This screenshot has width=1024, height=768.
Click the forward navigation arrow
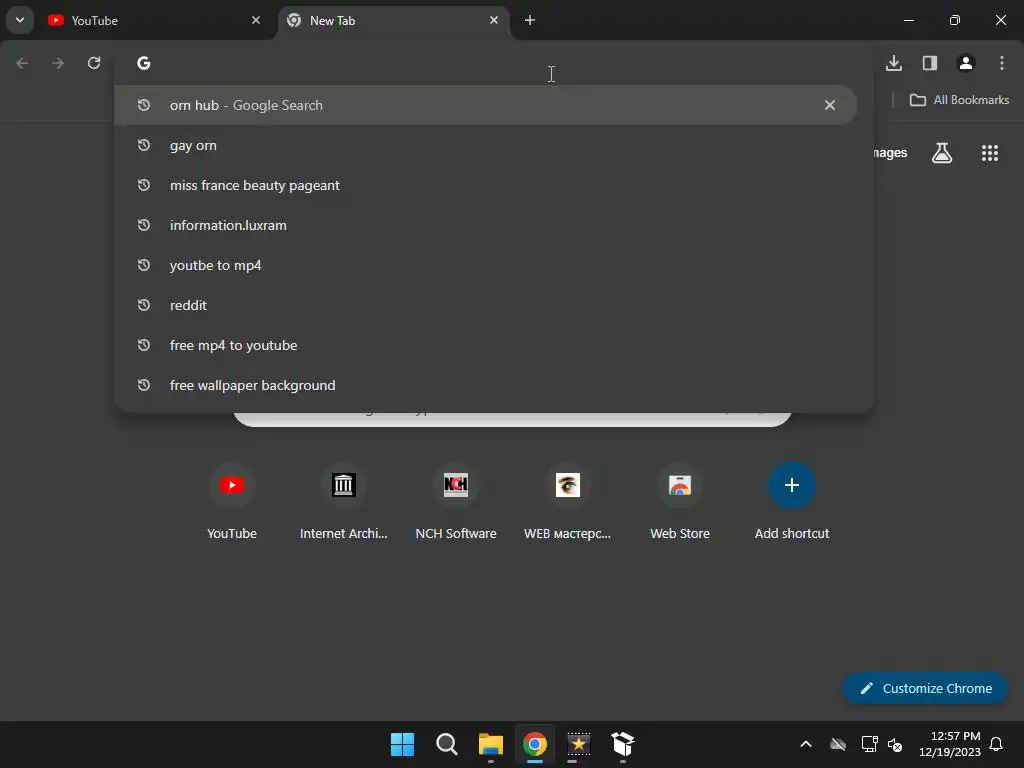[58, 63]
